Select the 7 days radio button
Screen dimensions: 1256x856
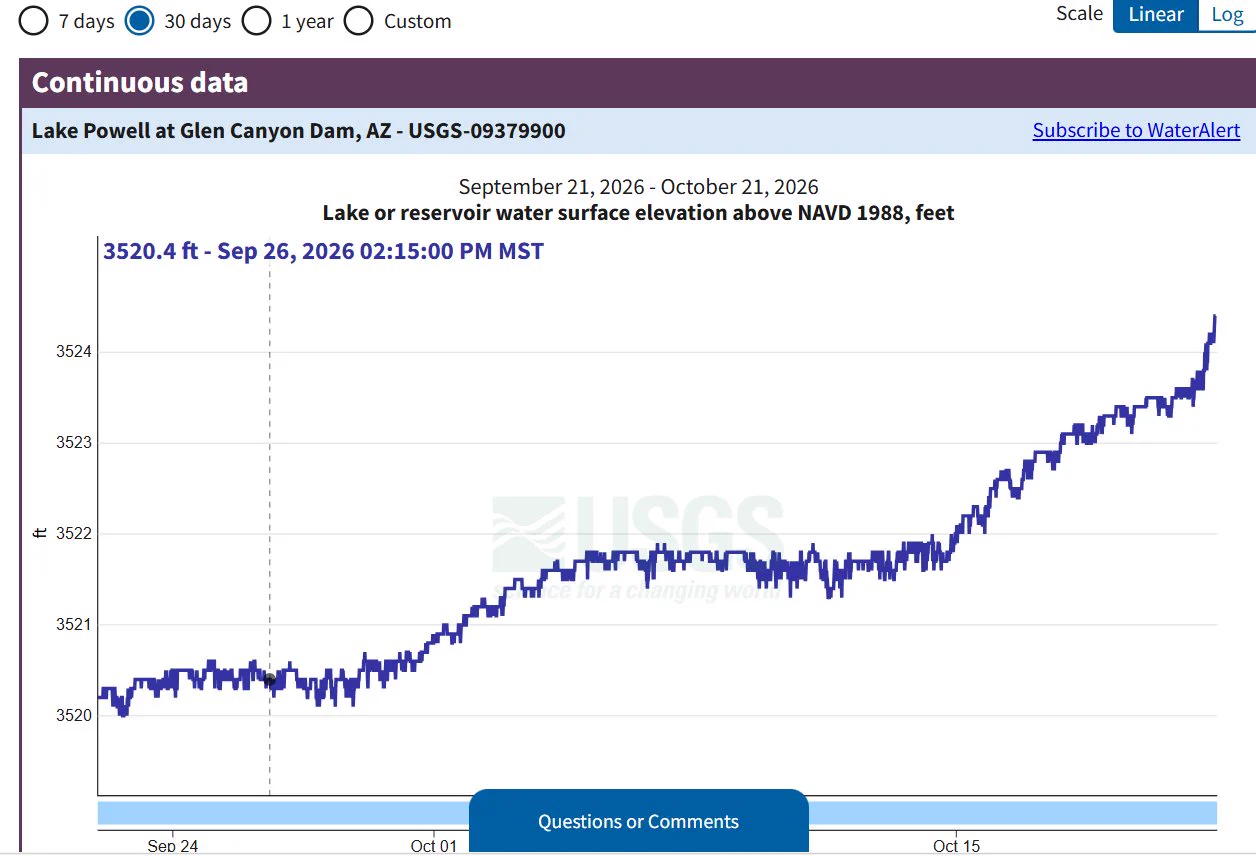[33, 21]
